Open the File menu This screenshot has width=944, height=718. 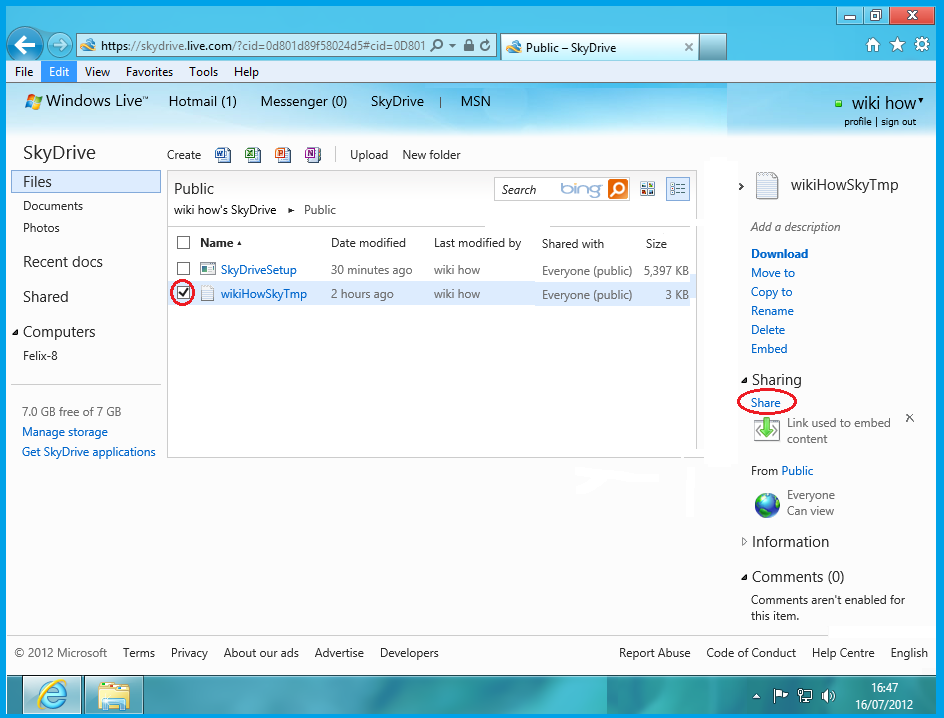coord(24,72)
